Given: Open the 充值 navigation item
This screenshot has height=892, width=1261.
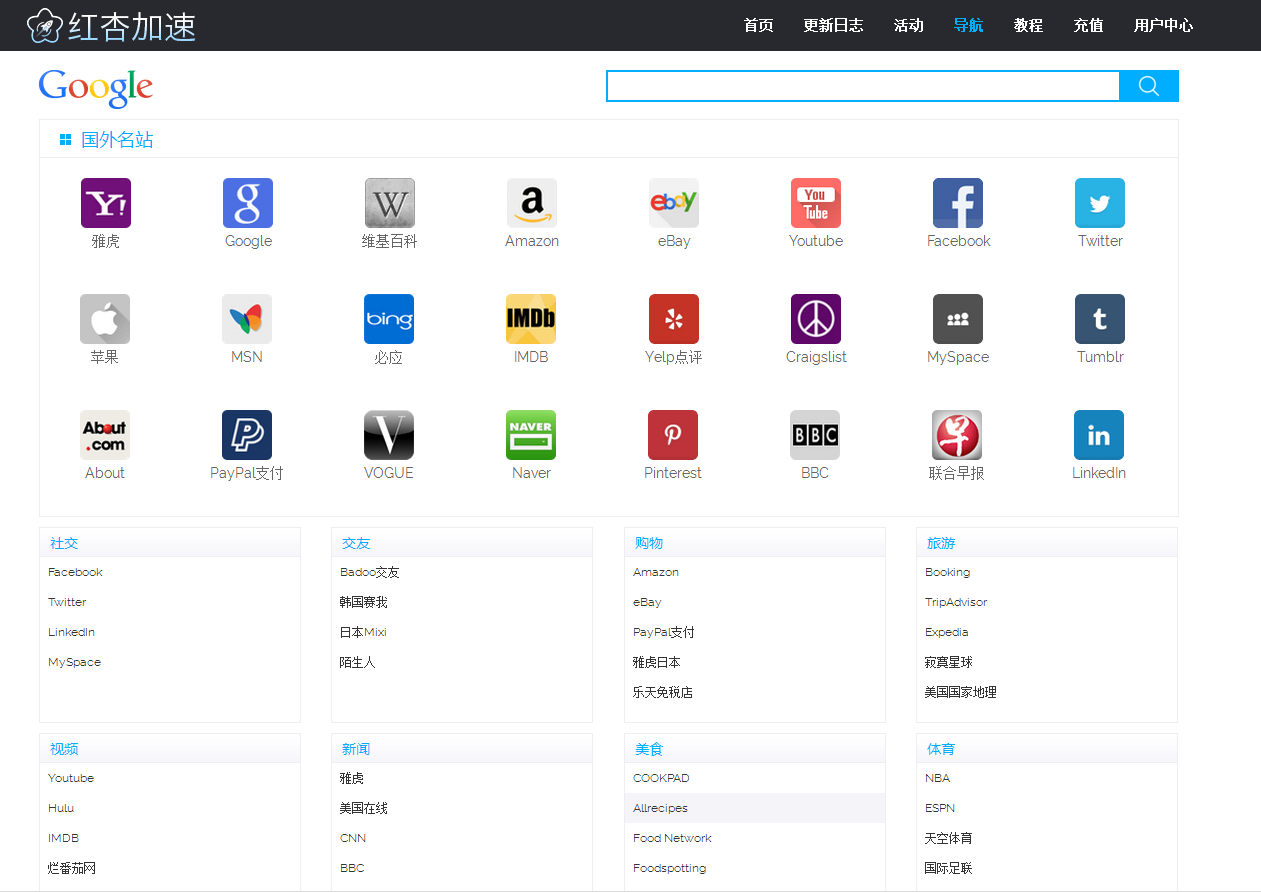Looking at the screenshot, I should 1088,26.
